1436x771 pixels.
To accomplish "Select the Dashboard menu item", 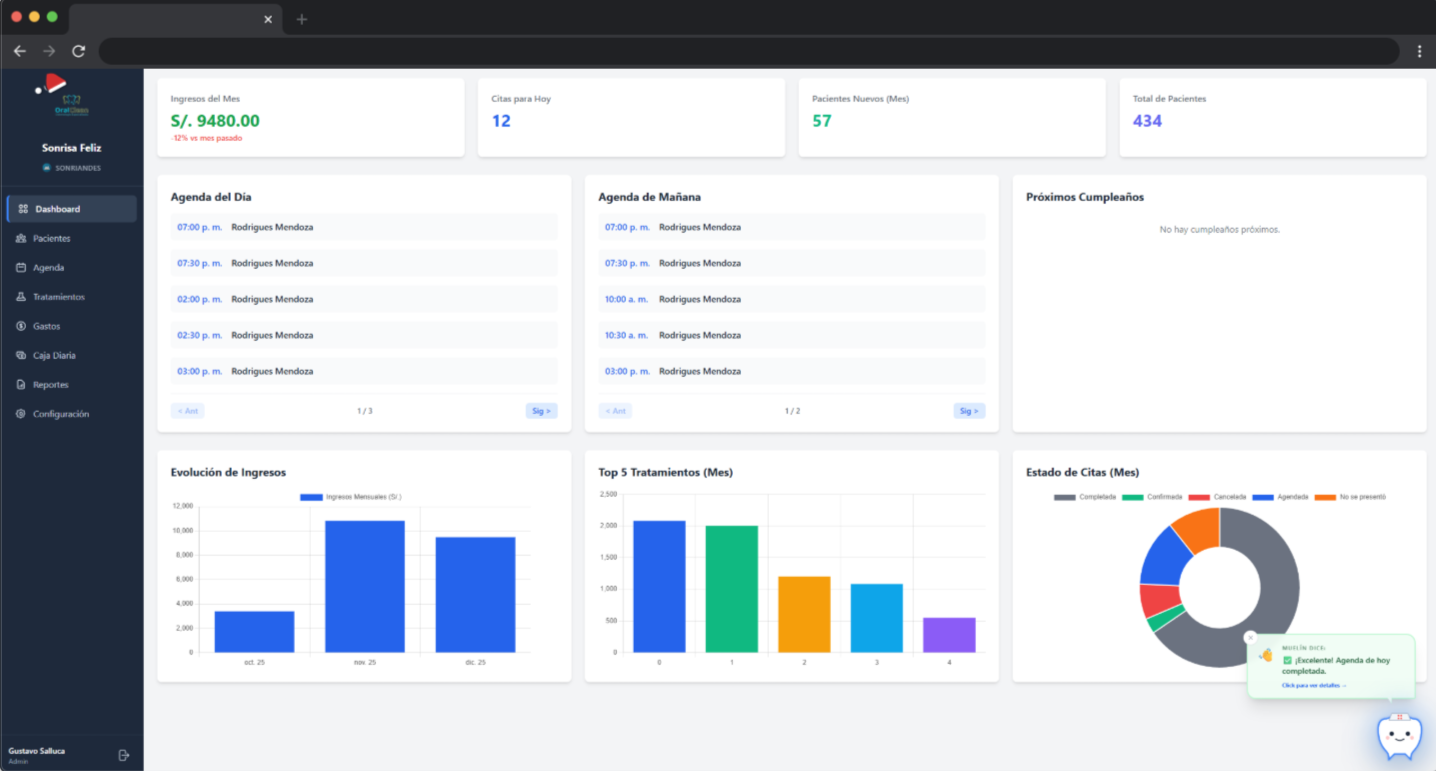I will pyautogui.click(x=71, y=209).
